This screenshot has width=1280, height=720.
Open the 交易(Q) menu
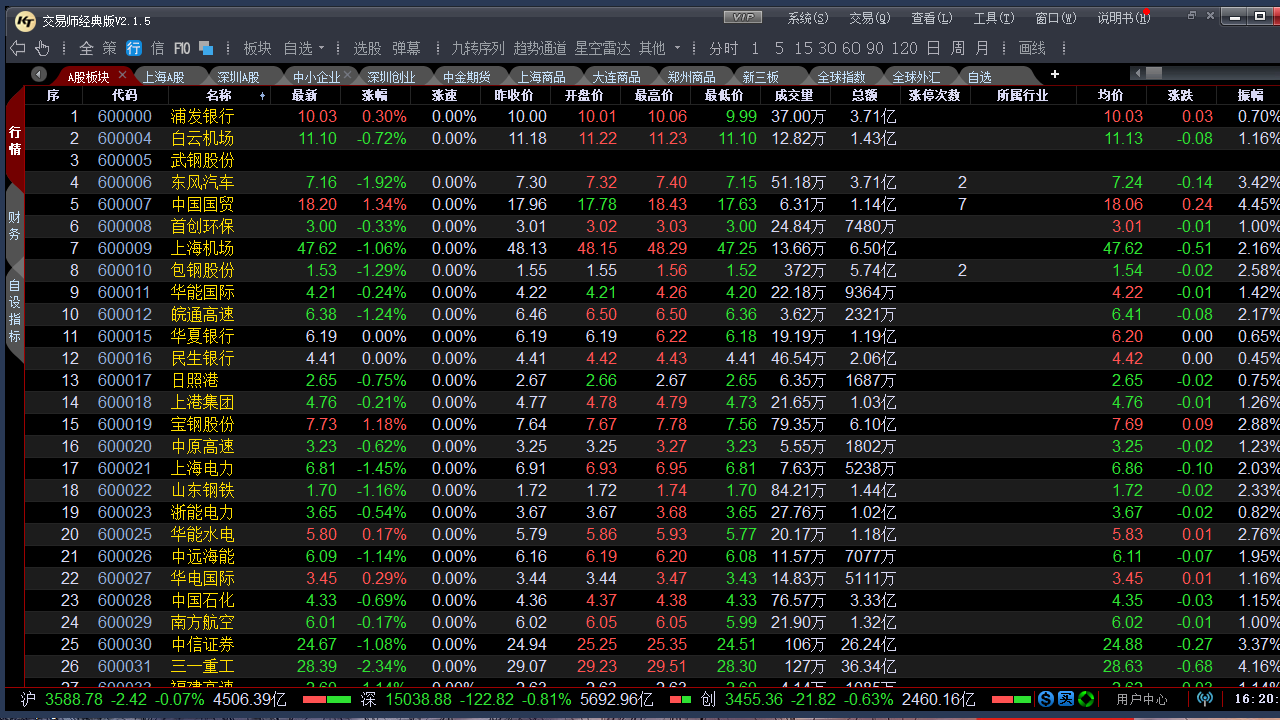[x=870, y=18]
